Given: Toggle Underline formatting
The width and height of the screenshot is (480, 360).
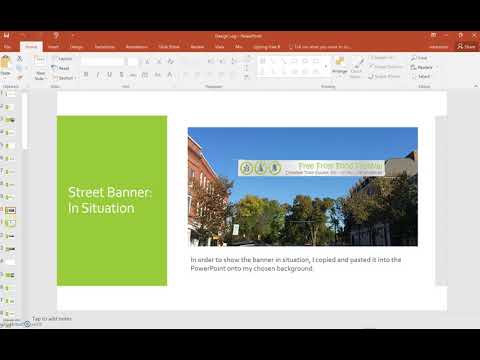Looking at the screenshot, I should [x=110, y=75].
